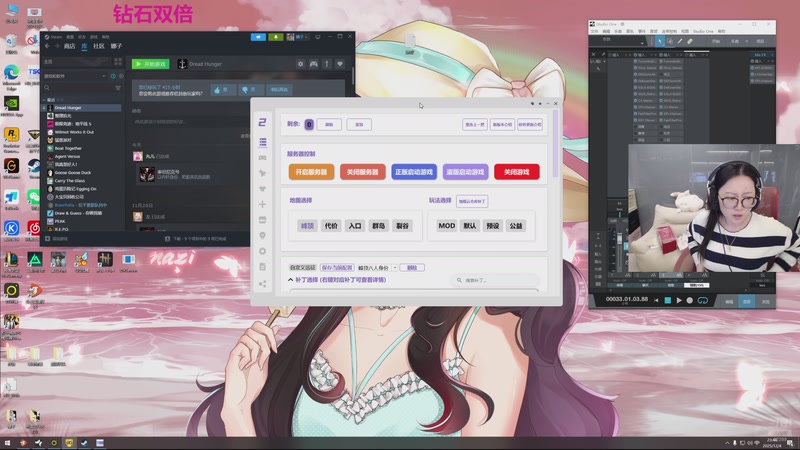800x450 pixels.
Task: Open 游戏和软件 dropdown in Steam library
Action: coord(104,76)
